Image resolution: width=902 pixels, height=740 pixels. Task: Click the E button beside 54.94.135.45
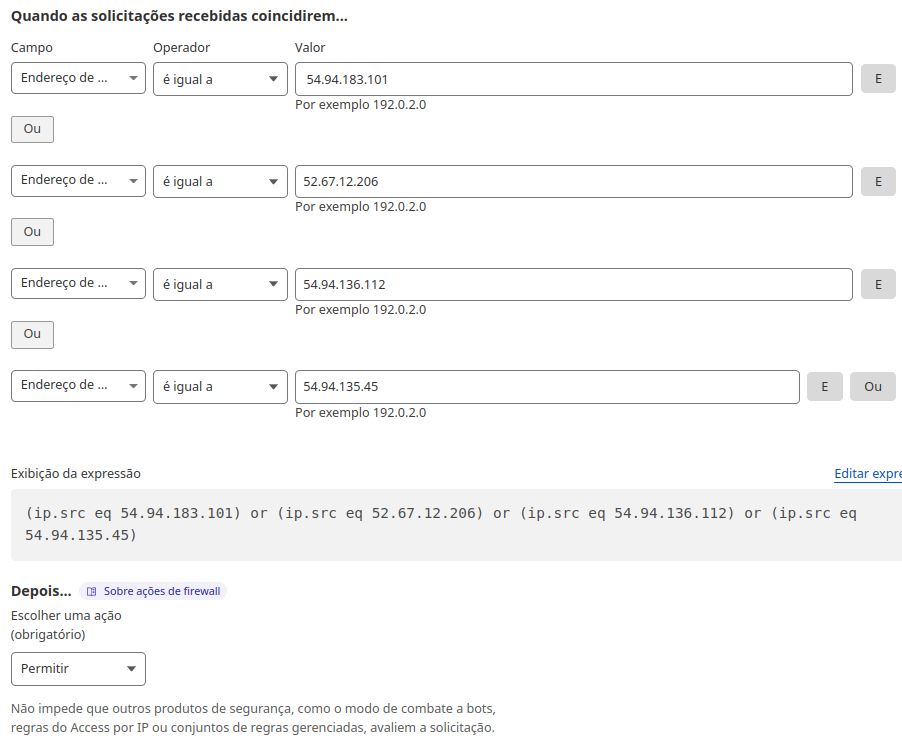(824, 387)
